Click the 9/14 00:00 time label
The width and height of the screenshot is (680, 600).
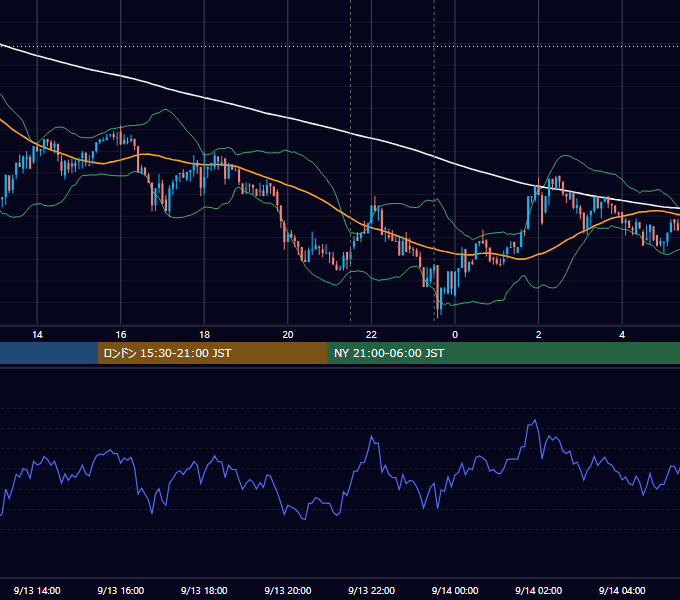tap(455, 590)
